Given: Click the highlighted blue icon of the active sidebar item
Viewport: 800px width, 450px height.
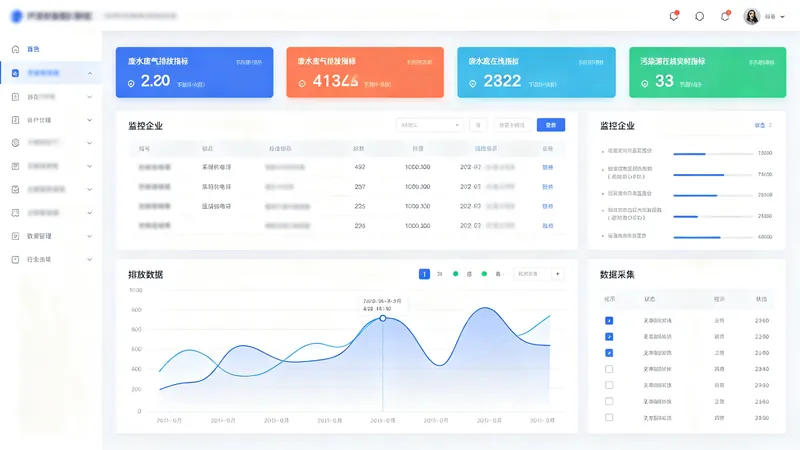Looking at the screenshot, I should click(15, 73).
